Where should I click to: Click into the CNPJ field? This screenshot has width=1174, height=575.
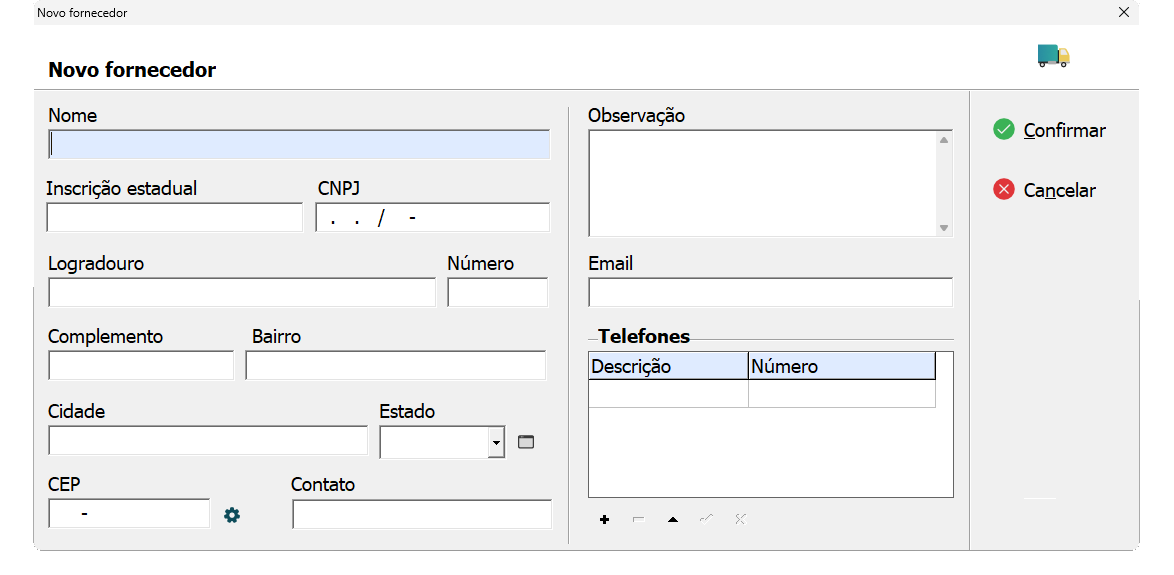(433, 218)
